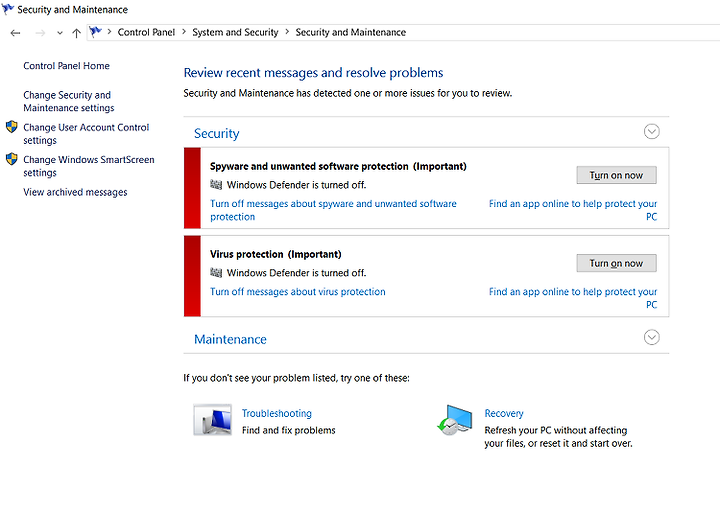Select Control Panel in the breadcrumb
Screen dimensions: 720x510
point(146,32)
